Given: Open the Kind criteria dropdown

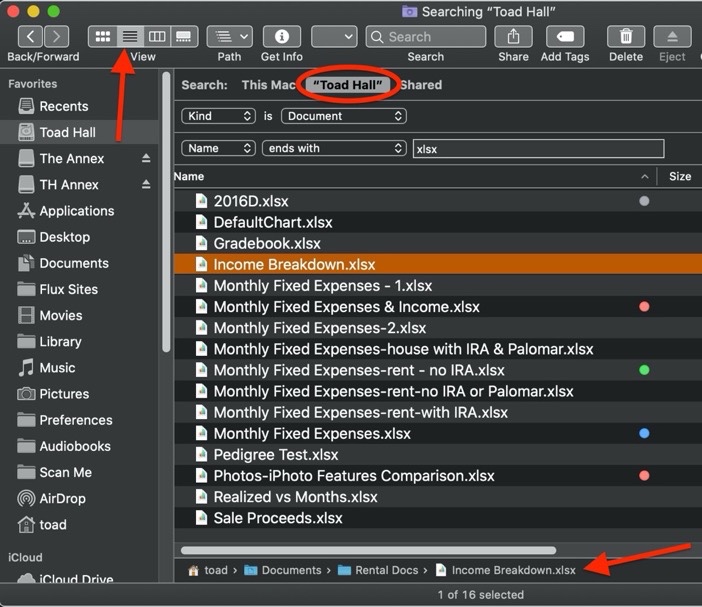Looking at the screenshot, I should point(218,116).
